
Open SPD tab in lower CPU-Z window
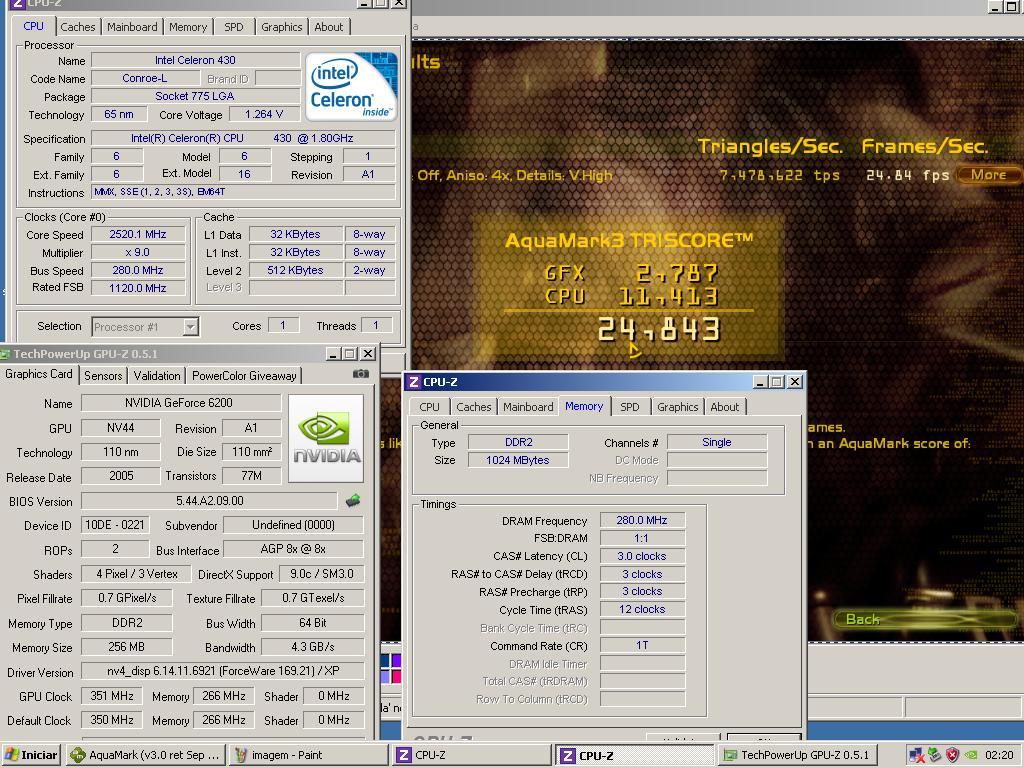[630, 407]
